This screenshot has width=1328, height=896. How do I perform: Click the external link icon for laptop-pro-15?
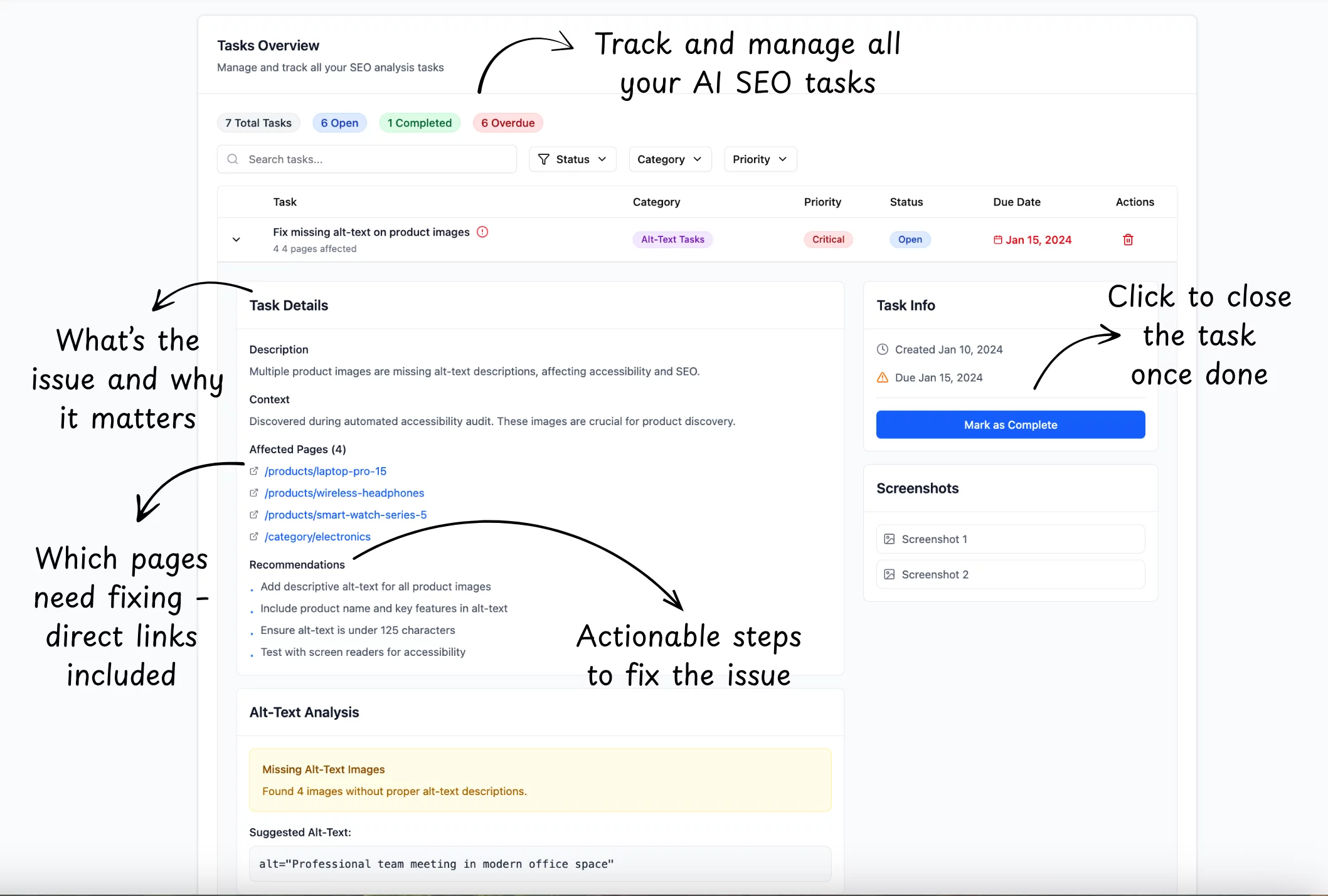click(254, 471)
